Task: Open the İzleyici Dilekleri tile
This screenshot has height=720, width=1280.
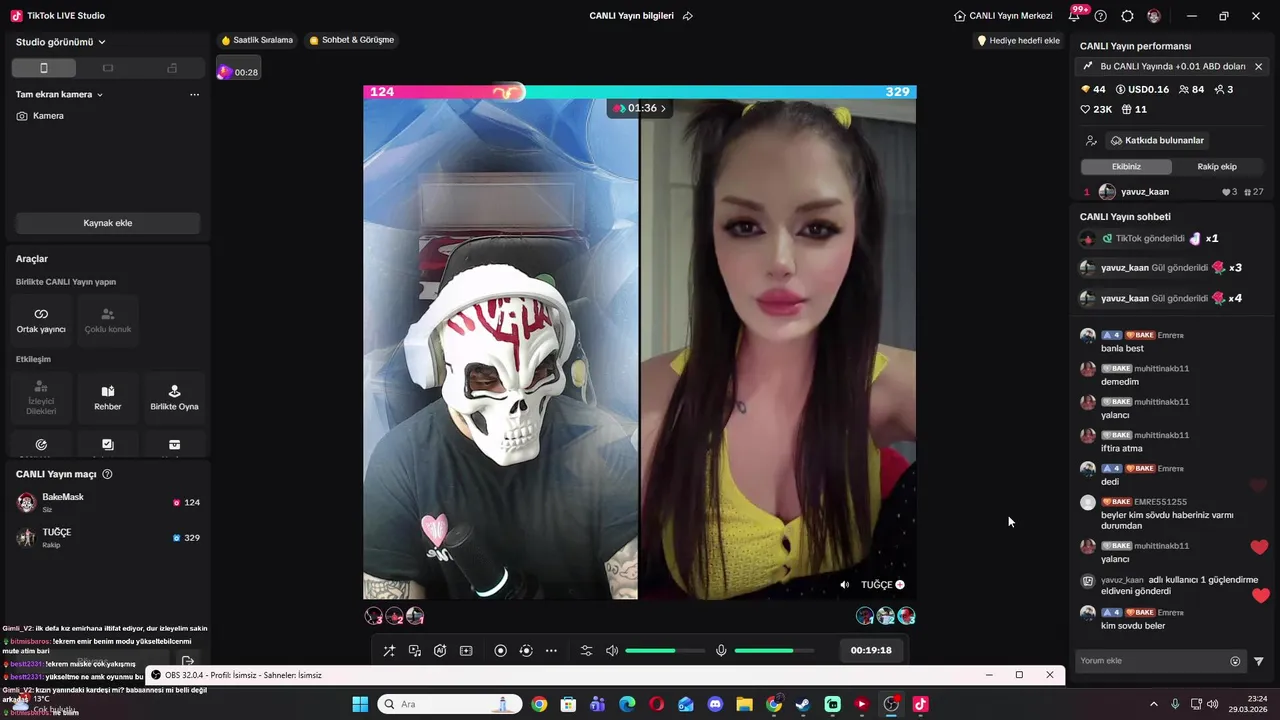Action: (41, 398)
